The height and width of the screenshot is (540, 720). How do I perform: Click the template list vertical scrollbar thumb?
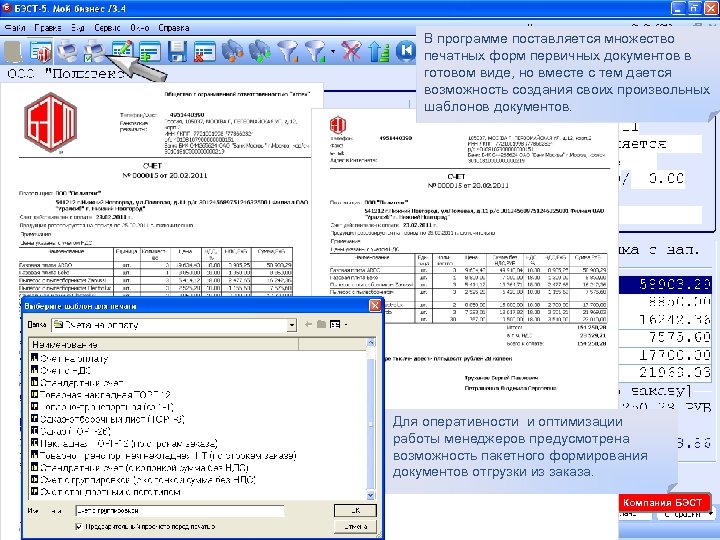coord(371,423)
